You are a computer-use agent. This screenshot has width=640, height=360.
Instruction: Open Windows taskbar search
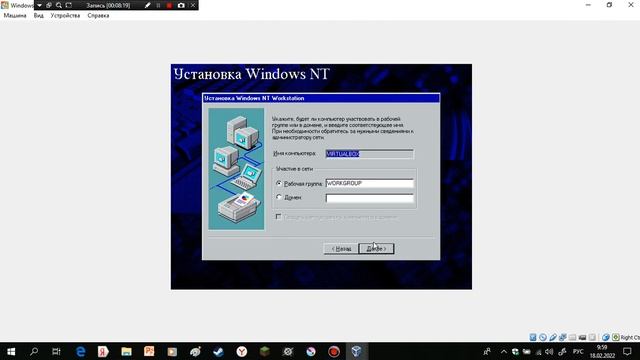pyautogui.click(x=34, y=351)
